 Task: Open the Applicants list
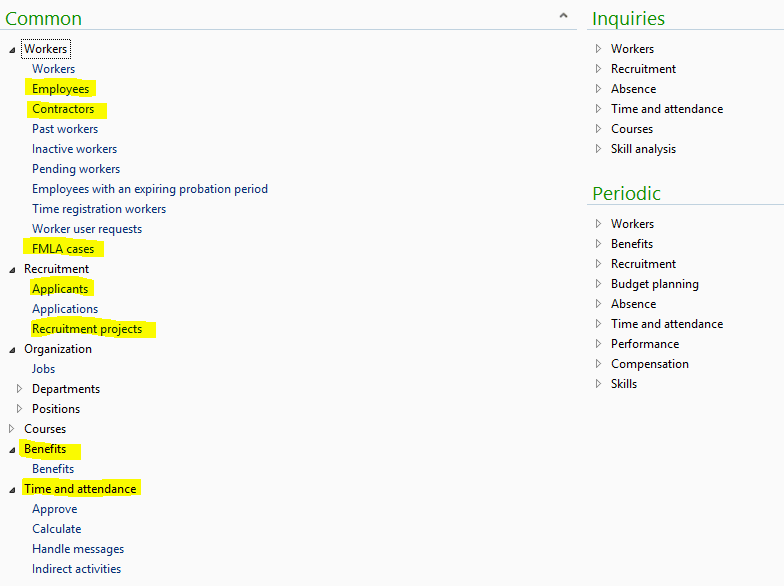tap(60, 289)
